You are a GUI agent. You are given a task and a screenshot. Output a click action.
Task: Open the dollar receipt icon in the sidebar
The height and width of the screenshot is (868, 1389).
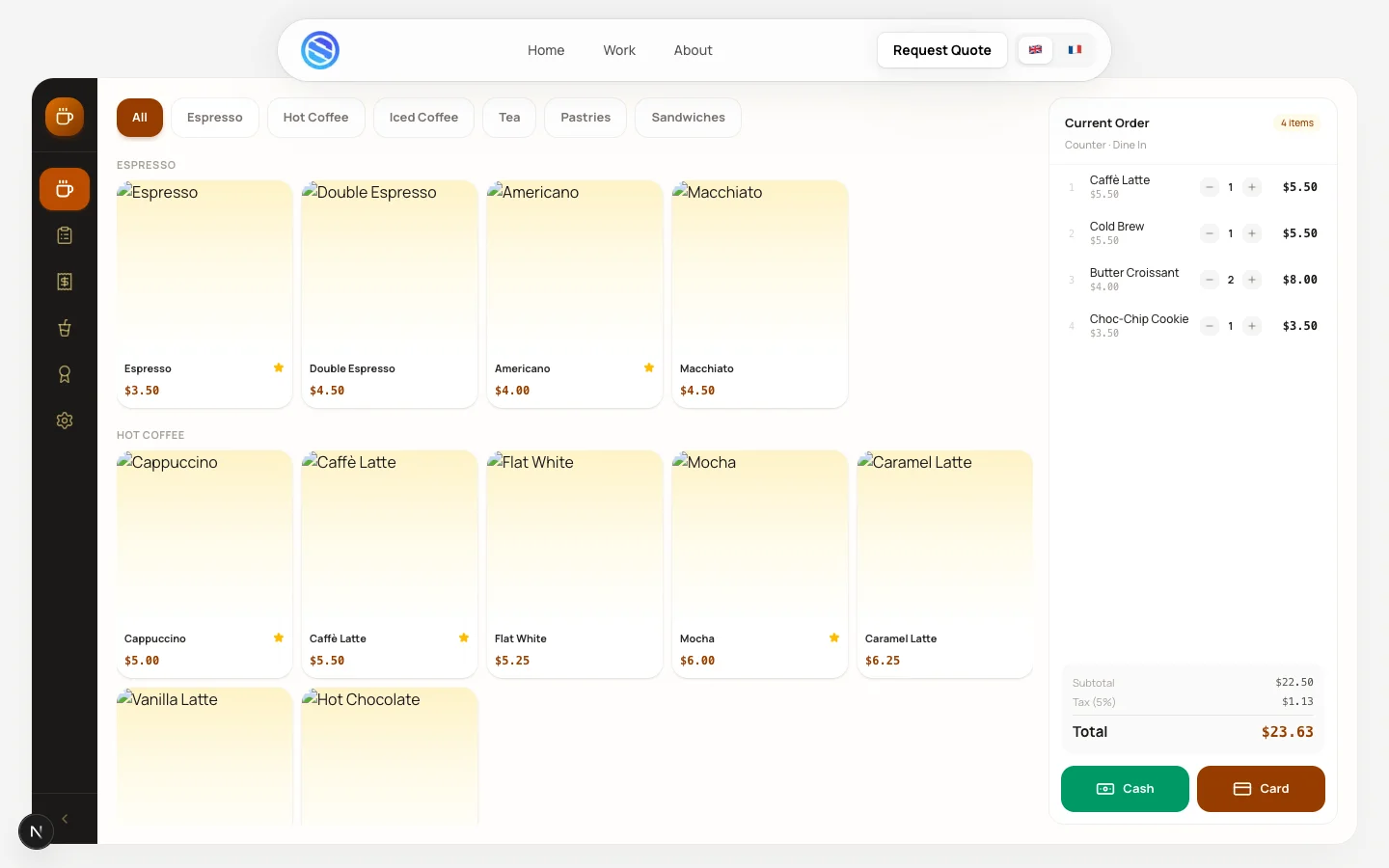pyautogui.click(x=65, y=282)
